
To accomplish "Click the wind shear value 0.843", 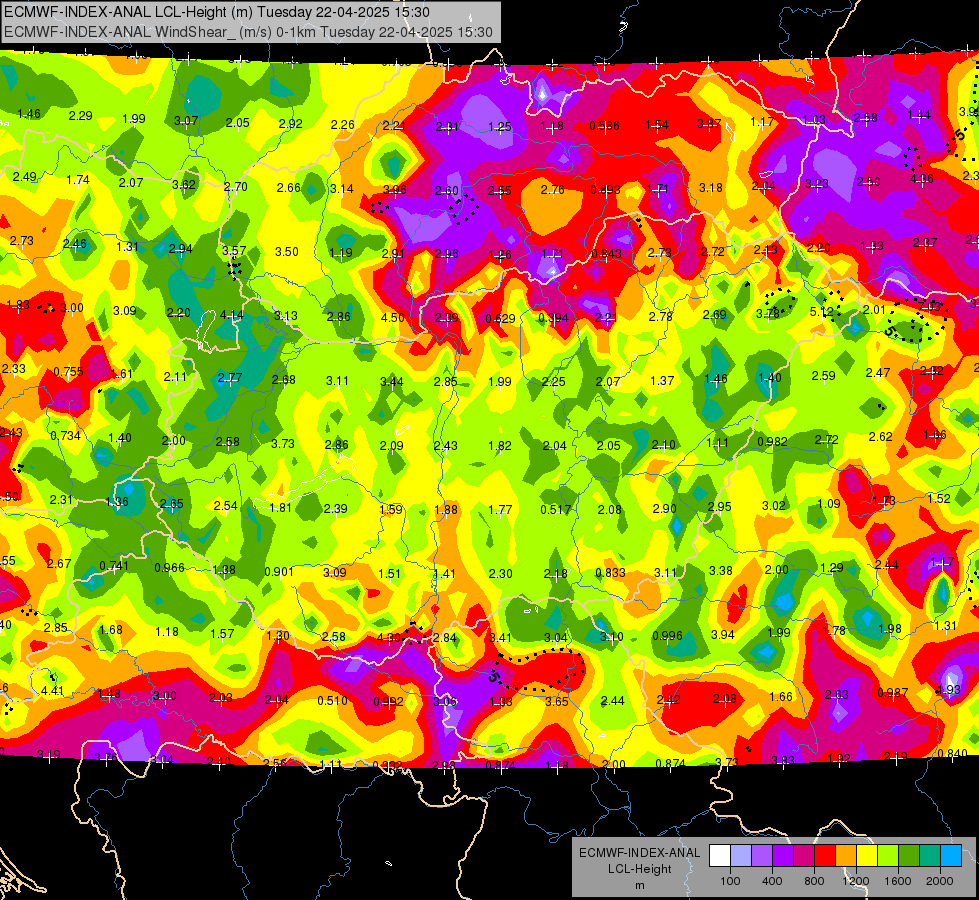I will (606, 253).
